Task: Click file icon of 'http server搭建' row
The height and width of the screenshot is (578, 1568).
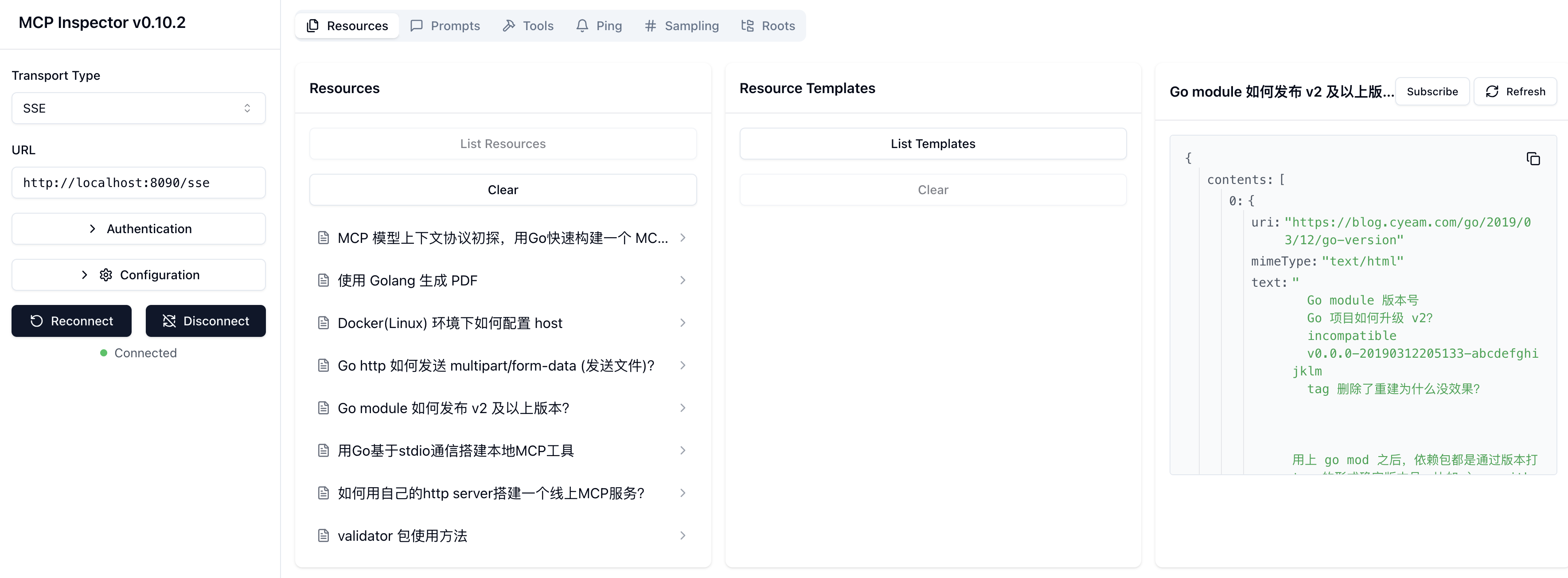Action: (324, 493)
